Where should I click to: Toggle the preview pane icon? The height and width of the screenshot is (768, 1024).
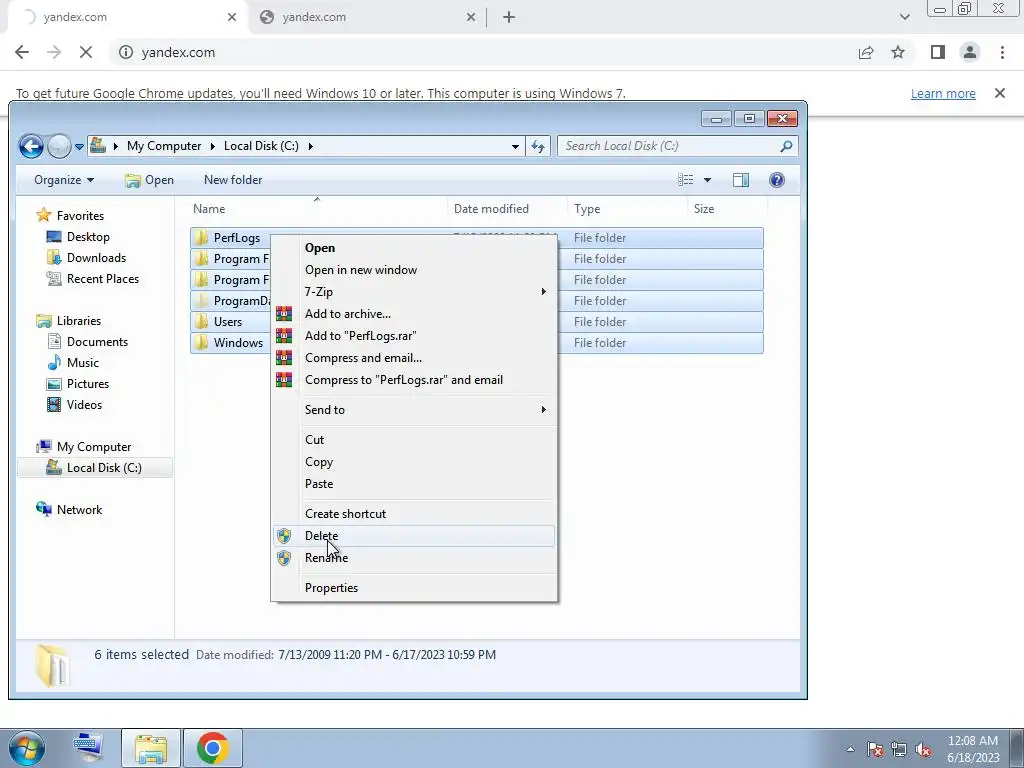[x=741, y=180]
